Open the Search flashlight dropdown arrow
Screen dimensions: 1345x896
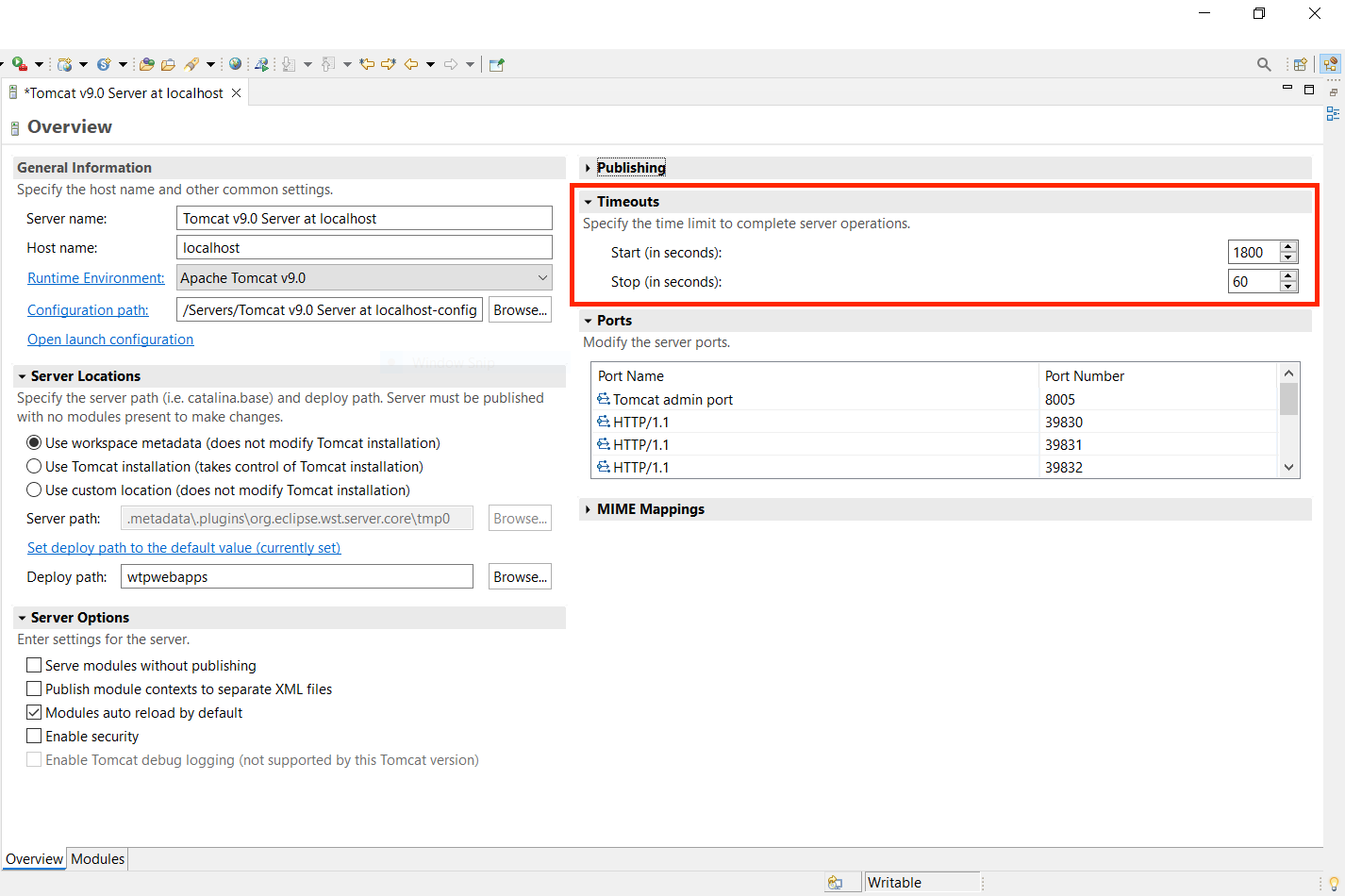tap(210, 64)
